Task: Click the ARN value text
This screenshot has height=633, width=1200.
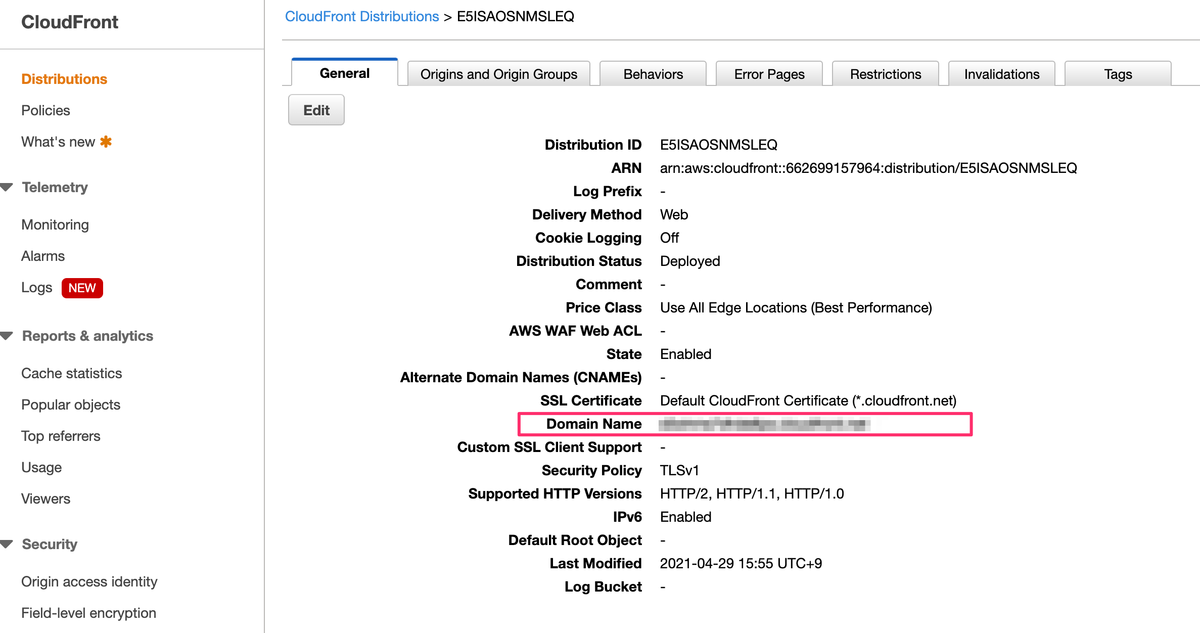Action: click(869, 168)
